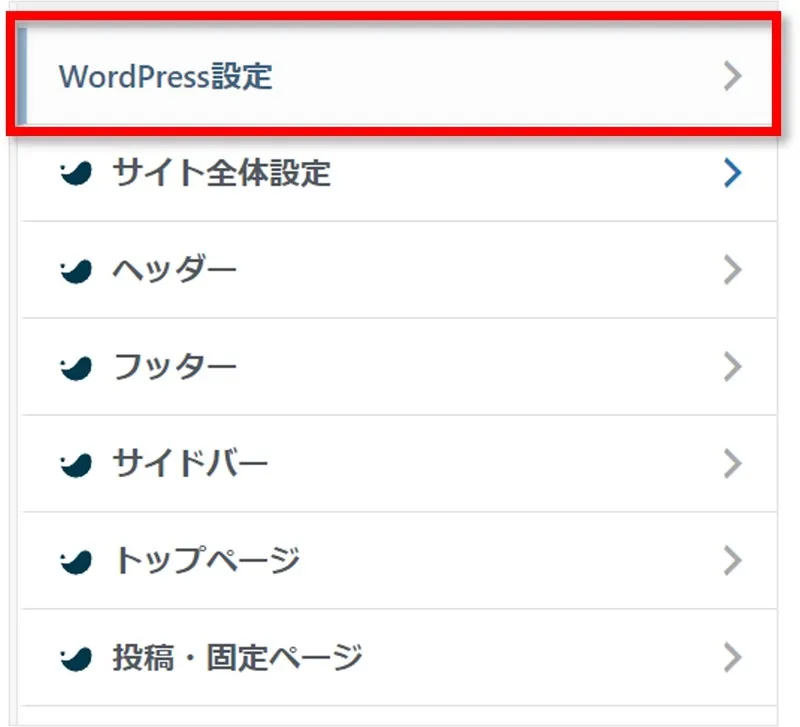Viewport: 800px width, 727px height.
Task: Expand サイト全体設定 via the blue chevron
Action: click(x=733, y=174)
